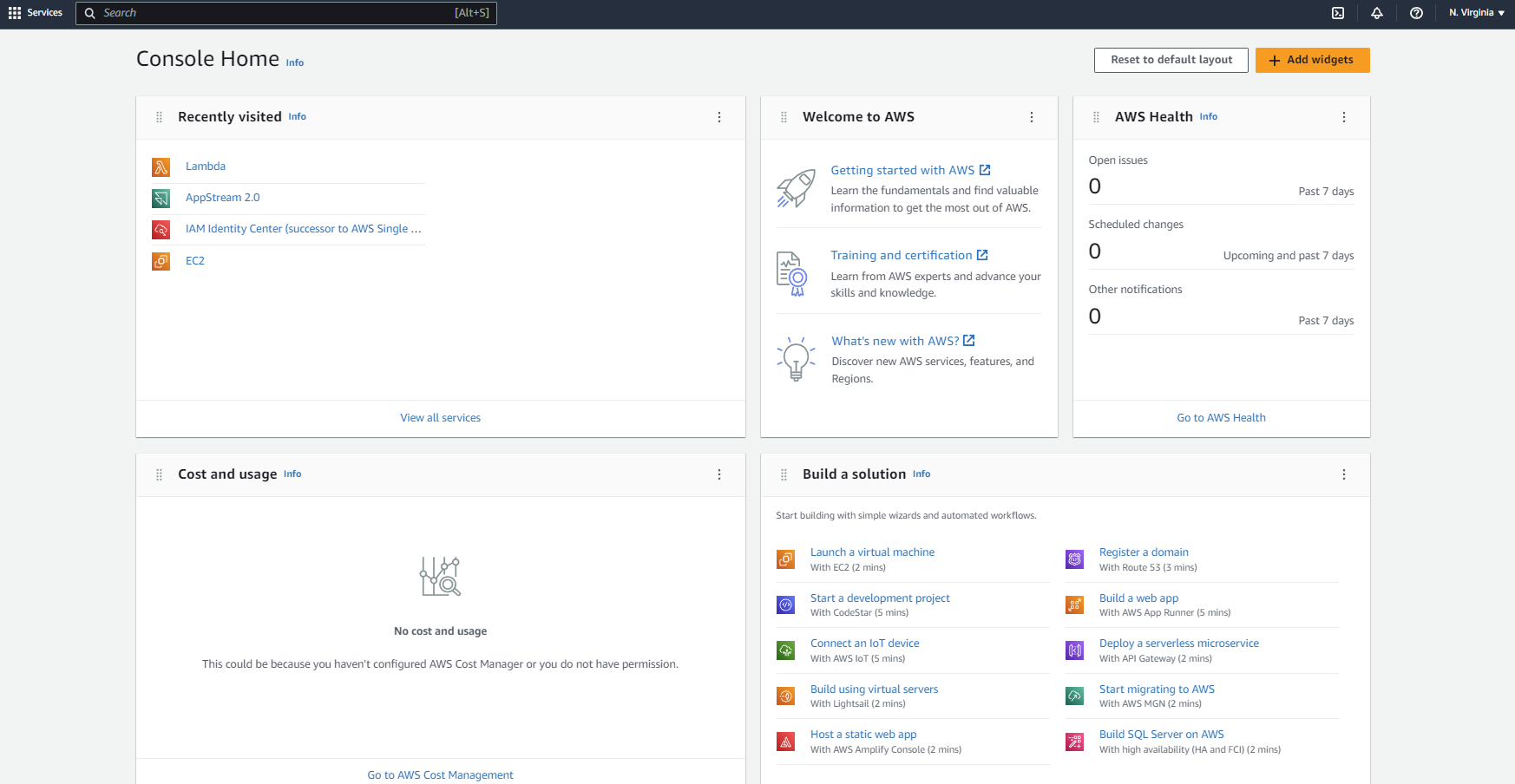Open IAM Identity Center via its icon

click(x=161, y=229)
